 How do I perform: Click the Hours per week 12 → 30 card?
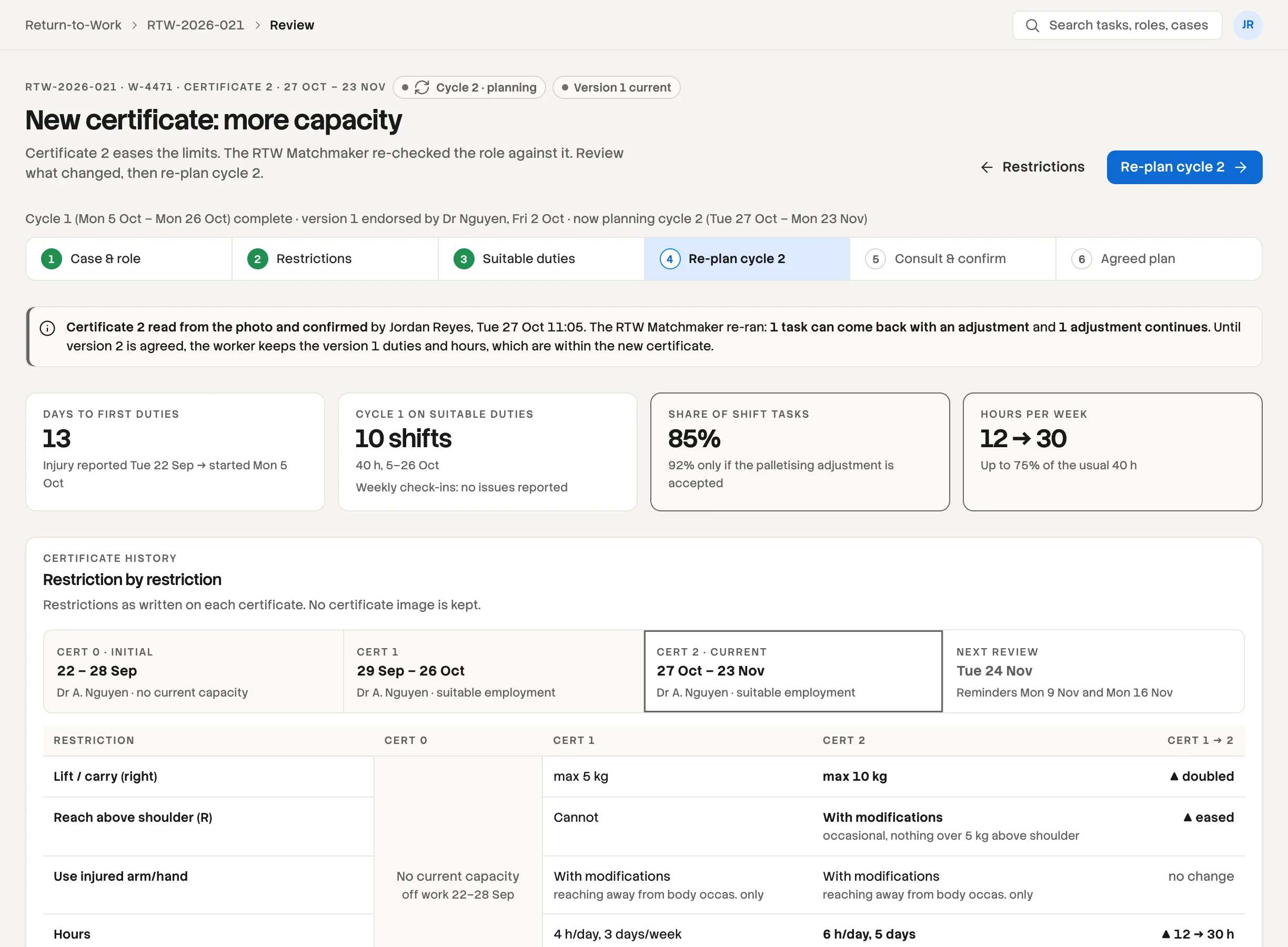coord(1112,452)
